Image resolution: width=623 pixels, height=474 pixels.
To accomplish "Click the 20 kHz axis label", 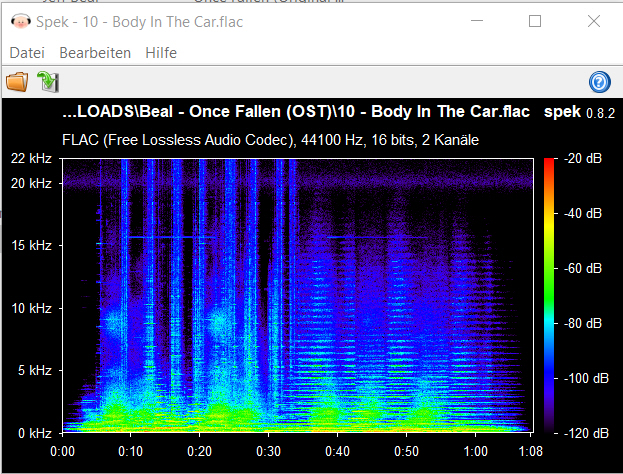I will coord(31,183).
